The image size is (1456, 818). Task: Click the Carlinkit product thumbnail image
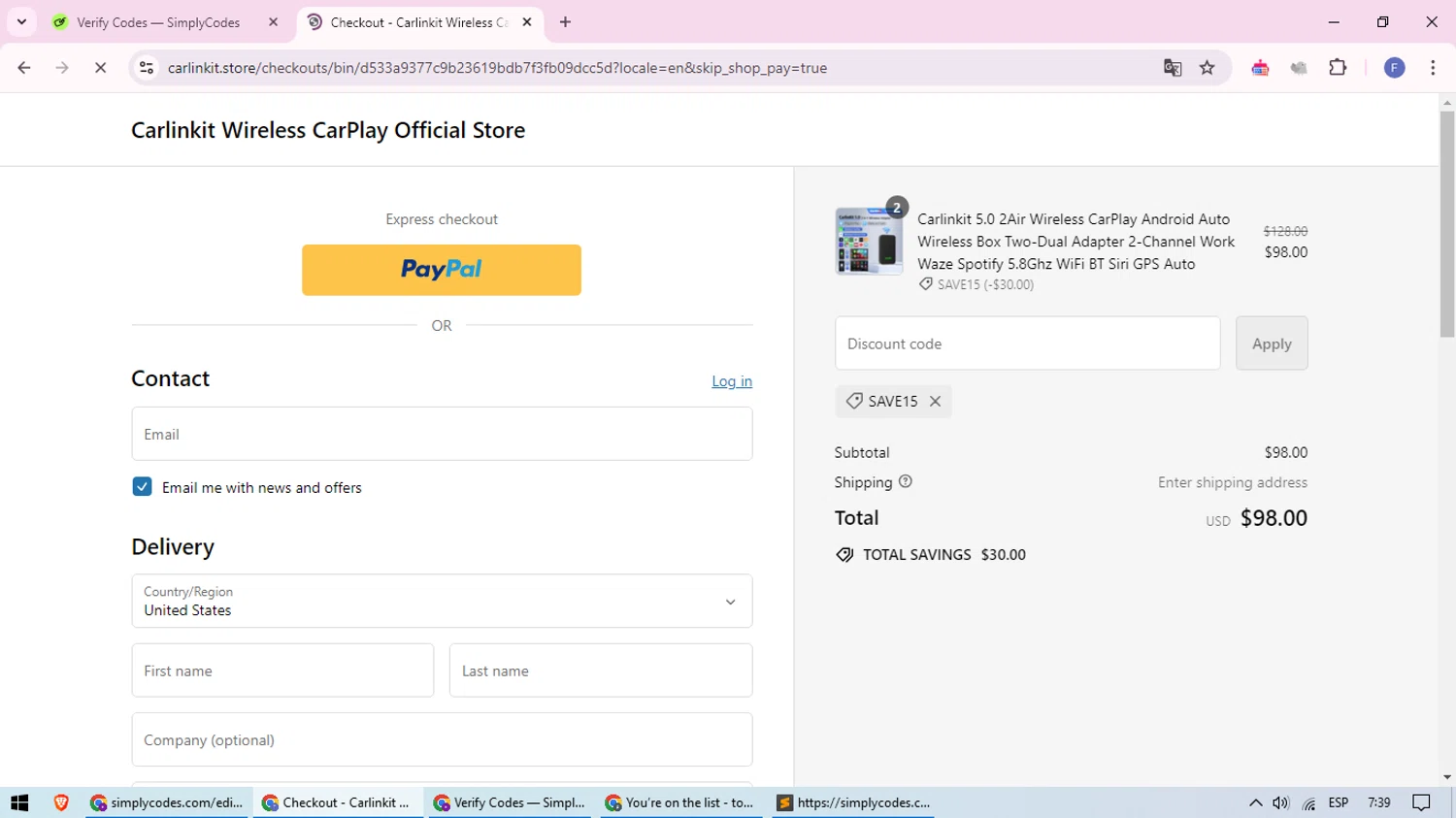(869, 242)
